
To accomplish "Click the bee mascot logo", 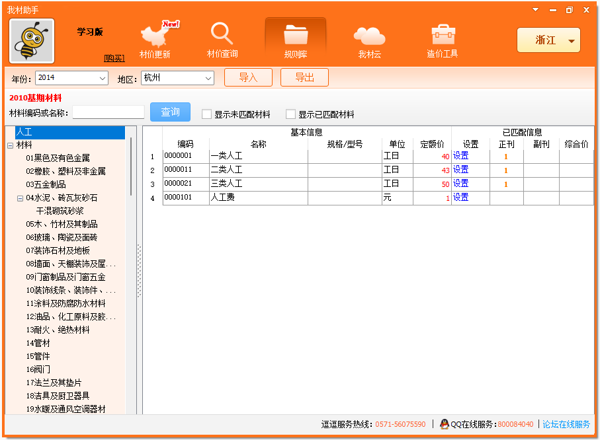I will pyautogui.click(x=32, y=40).
